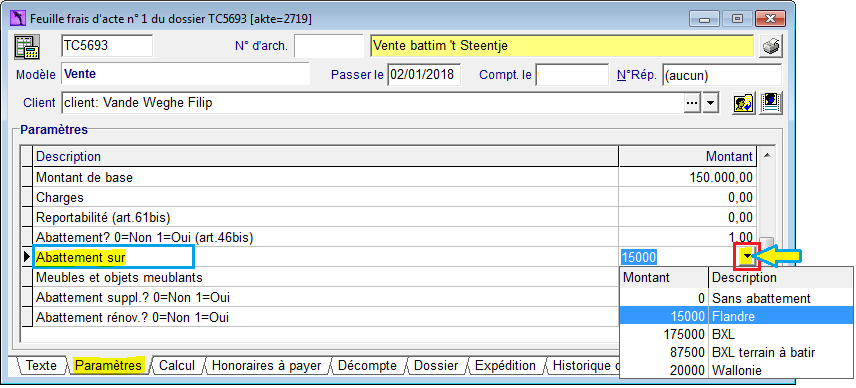856x388 pixels.
Task: Click the scroll-up arrow of parameters grid
Action: [767, 156]
